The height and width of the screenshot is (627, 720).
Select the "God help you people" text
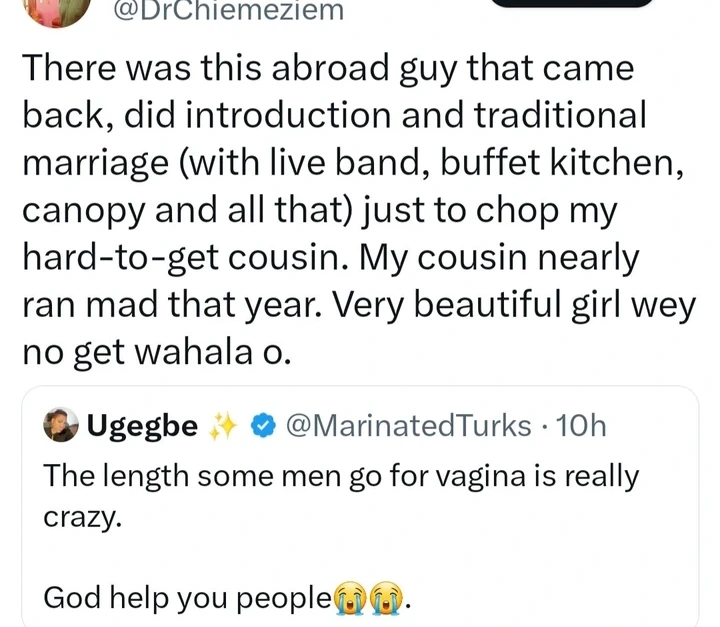pyautogui.click(x=187, y=598)
